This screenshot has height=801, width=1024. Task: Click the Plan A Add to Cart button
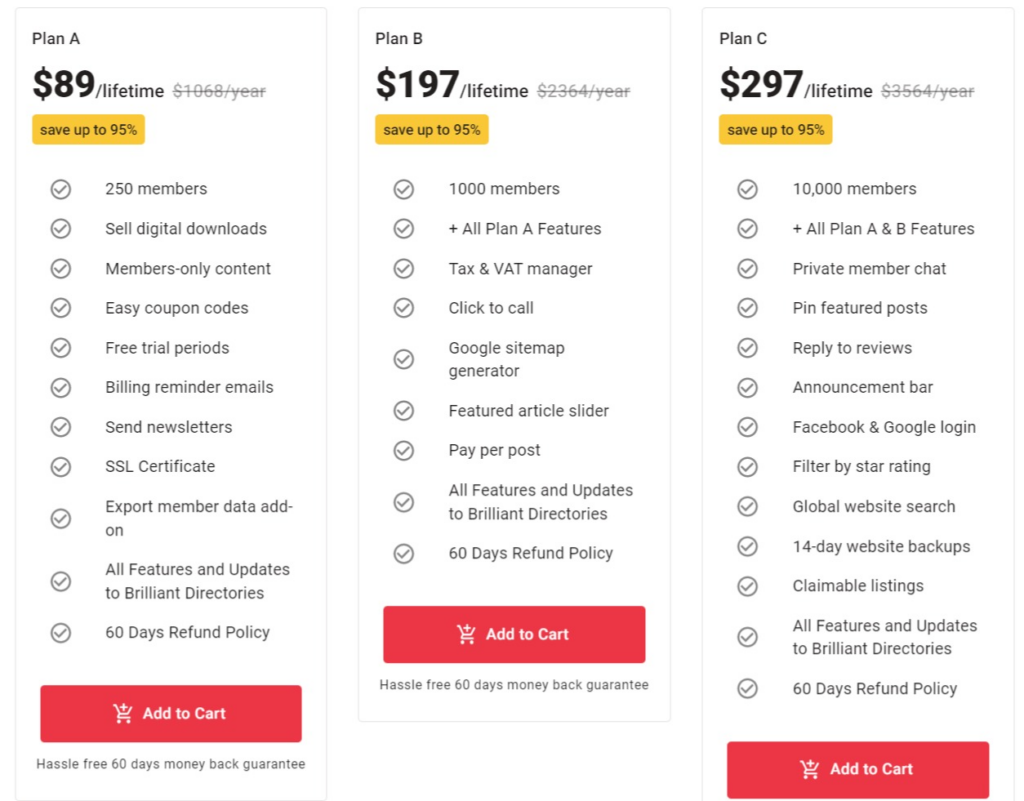(x=170, y=713)
